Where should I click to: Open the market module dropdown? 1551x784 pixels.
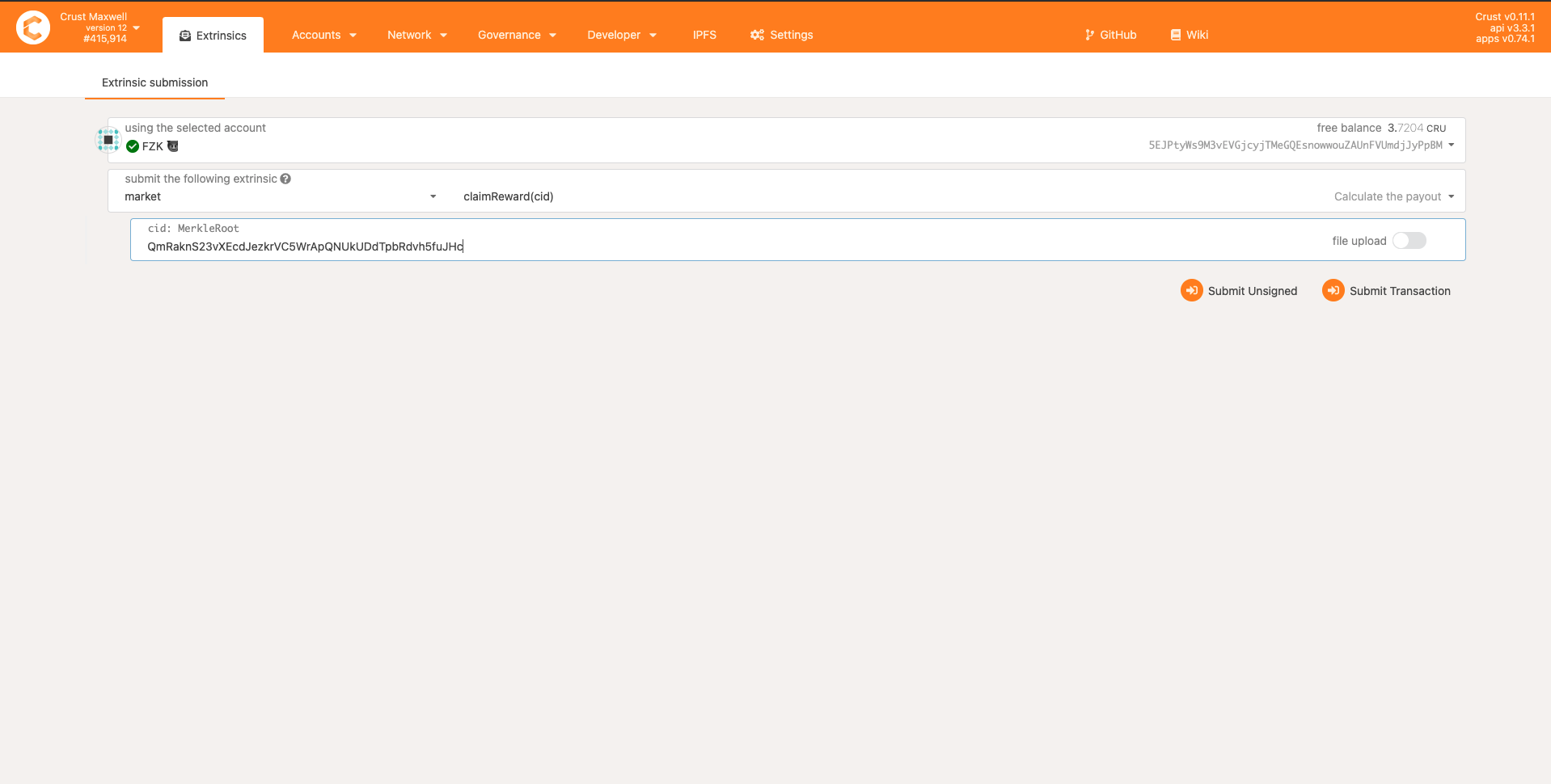pos(280,196)
